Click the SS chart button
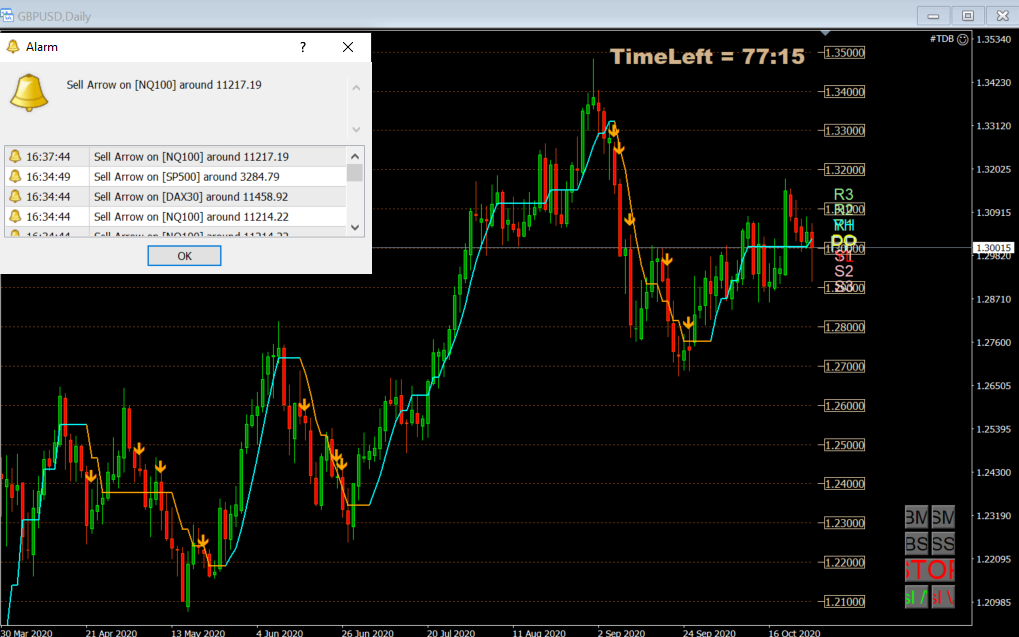 (943, 543)
